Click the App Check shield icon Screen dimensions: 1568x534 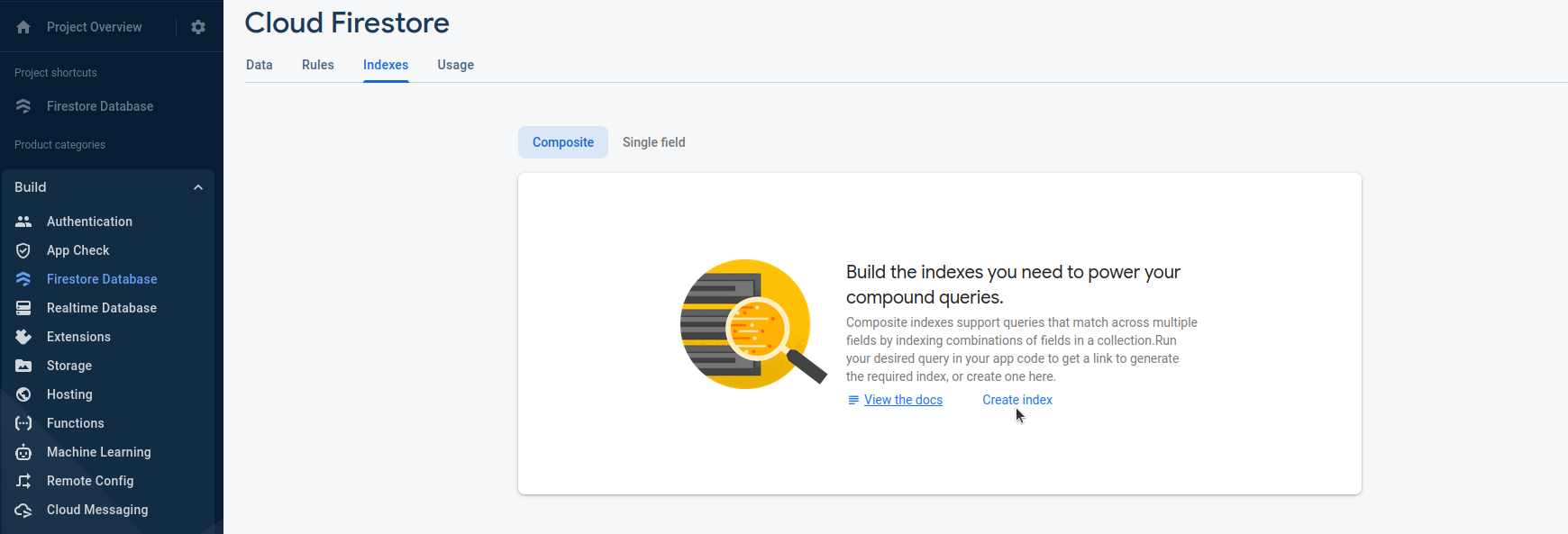(23, 250)
